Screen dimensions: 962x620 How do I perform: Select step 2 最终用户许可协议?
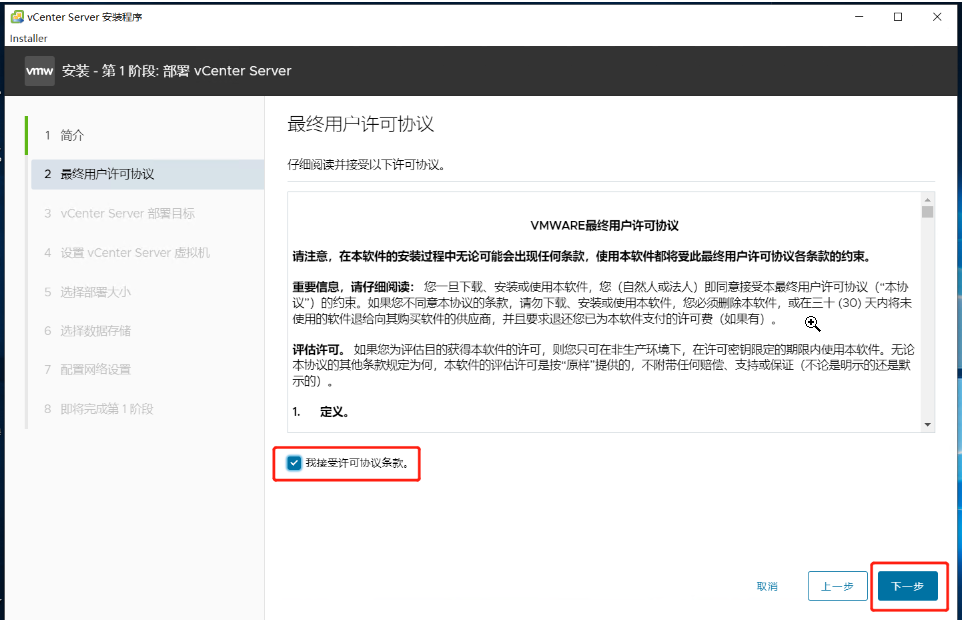tap(148, 174)
